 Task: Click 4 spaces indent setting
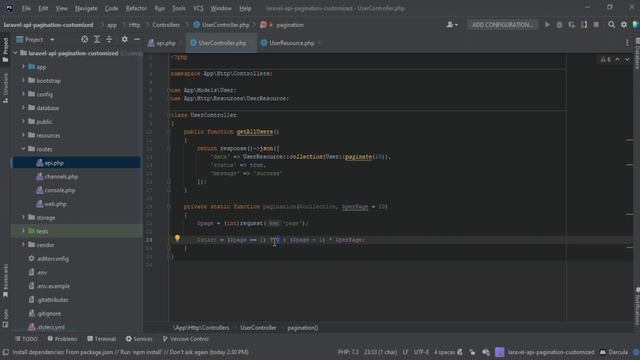[x=444, y=352]
